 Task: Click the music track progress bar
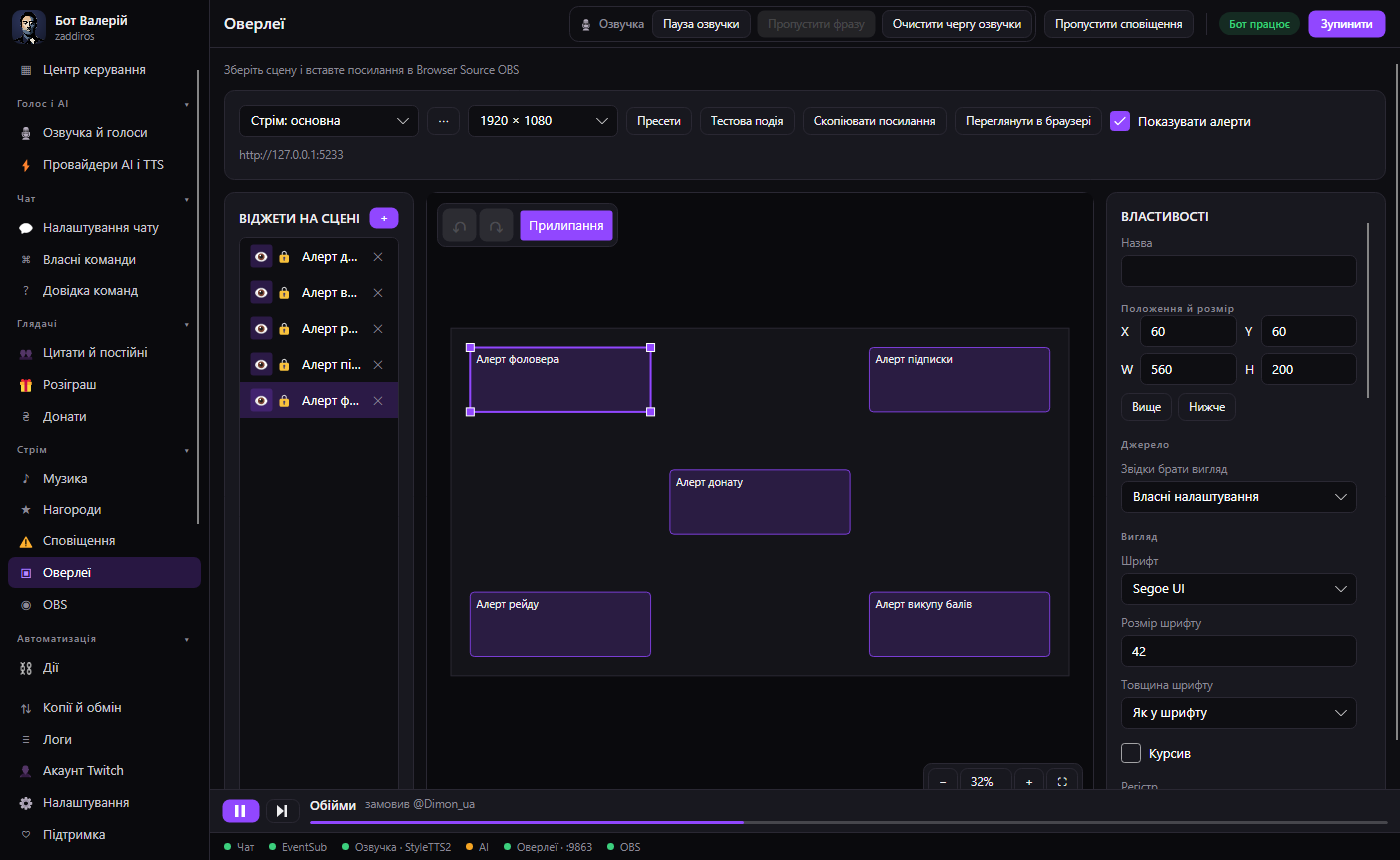(848, 822)
